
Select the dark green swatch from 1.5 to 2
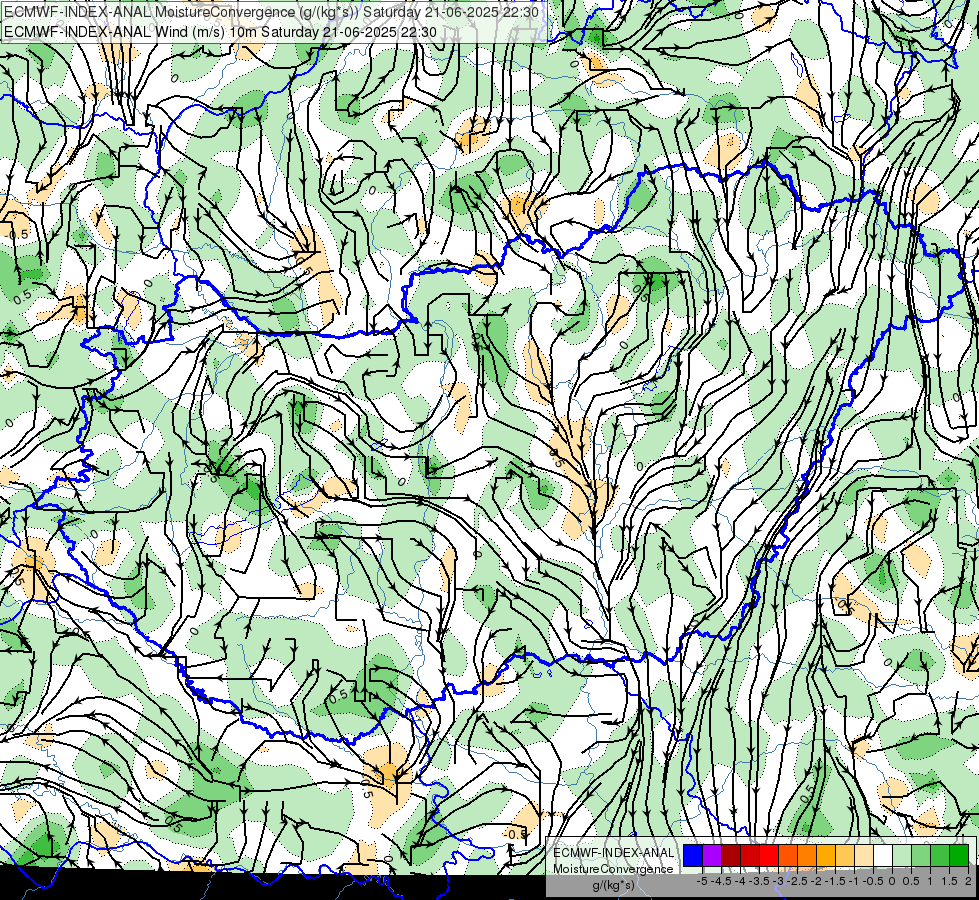tap(959, 855)
